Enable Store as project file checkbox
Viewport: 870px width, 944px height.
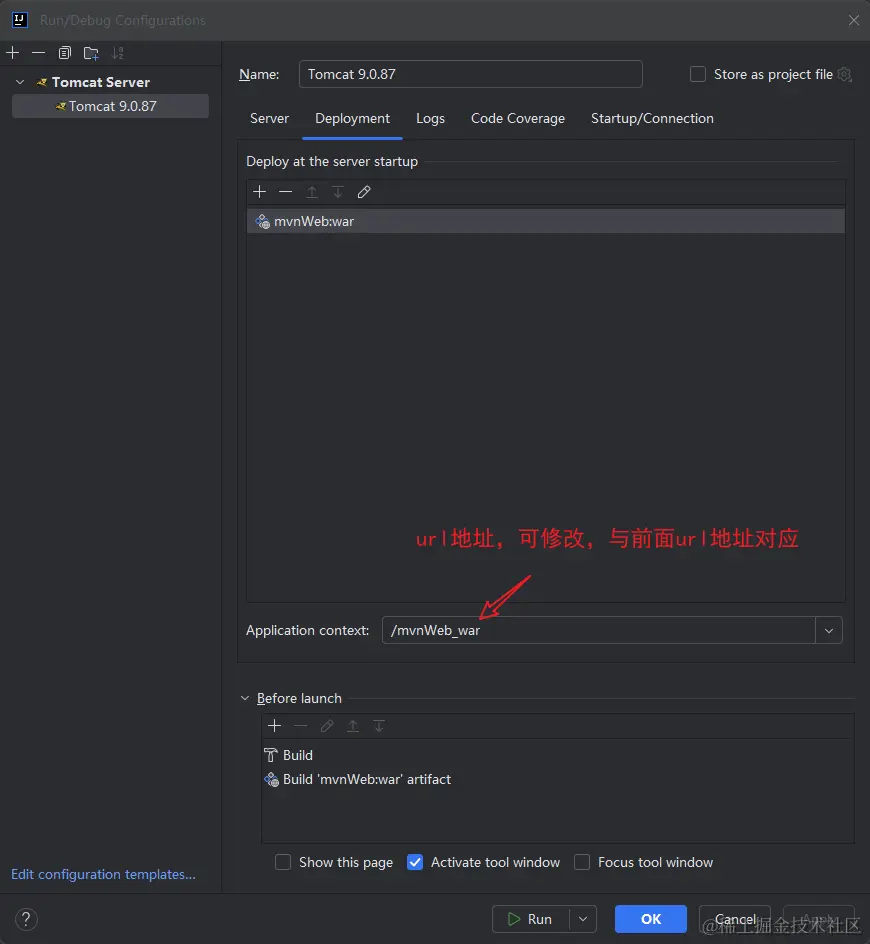(x=698, y=74)
